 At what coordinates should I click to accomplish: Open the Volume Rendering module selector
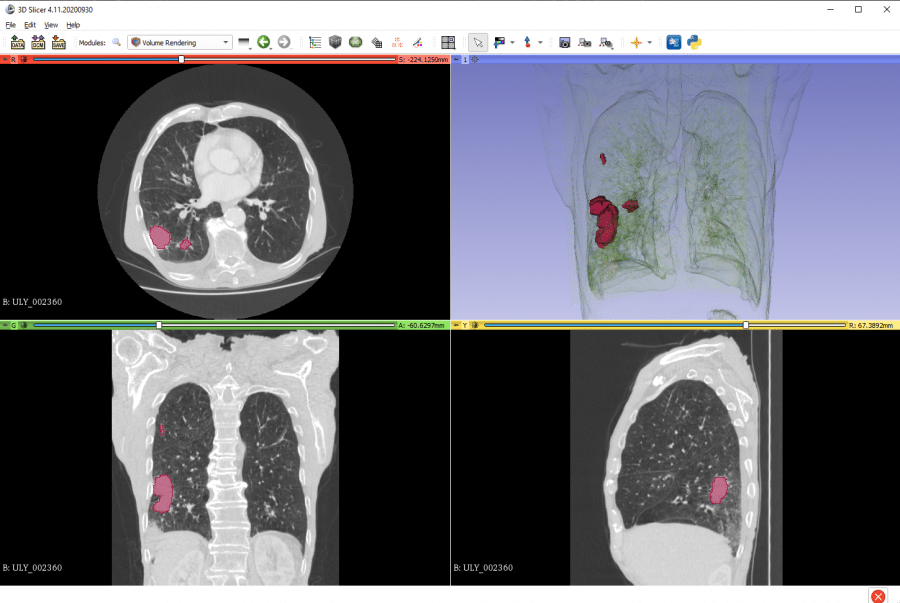[180, 42]
